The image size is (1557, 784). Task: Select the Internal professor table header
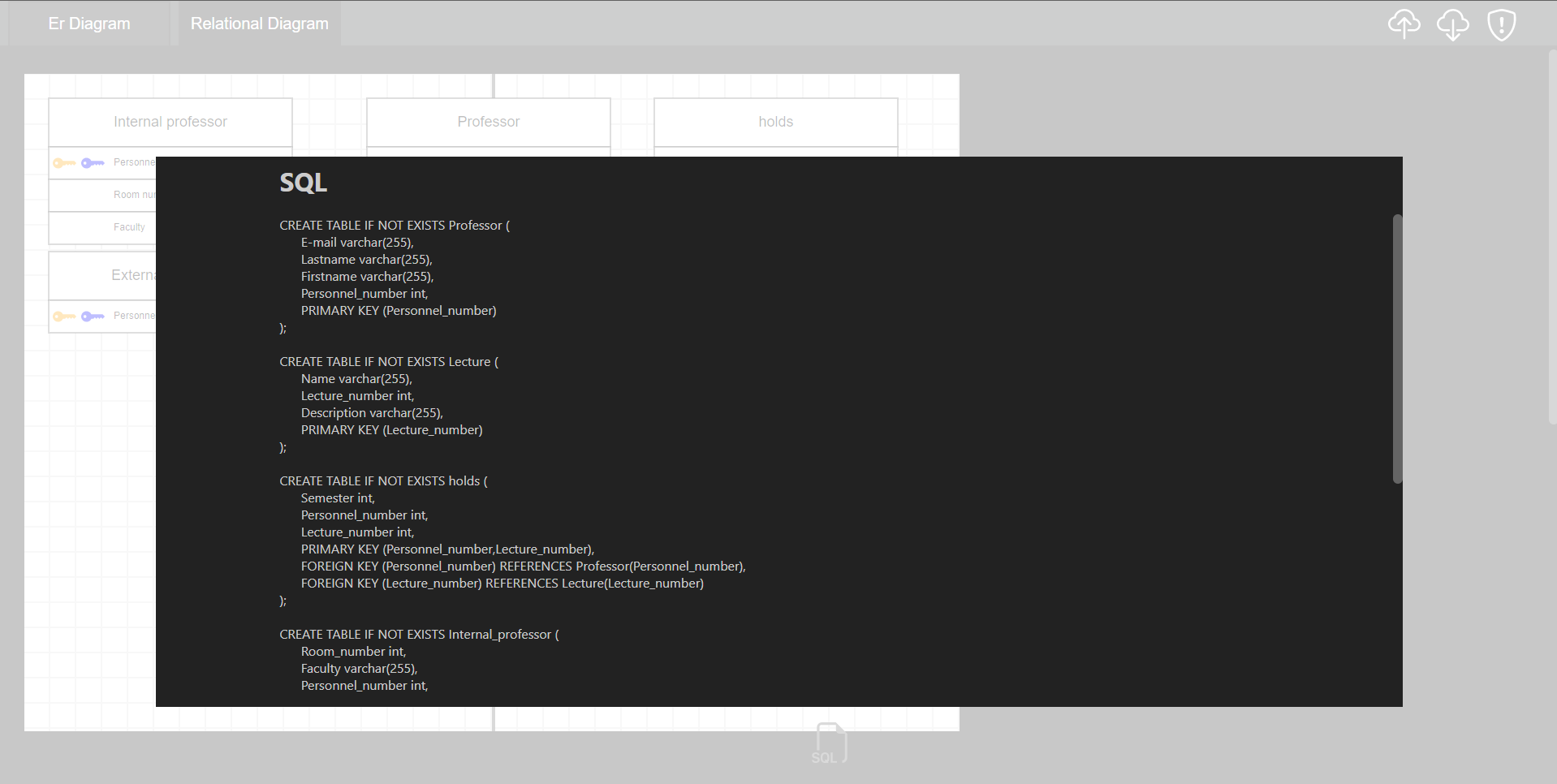pyautogui.click(x=170, y=122)
